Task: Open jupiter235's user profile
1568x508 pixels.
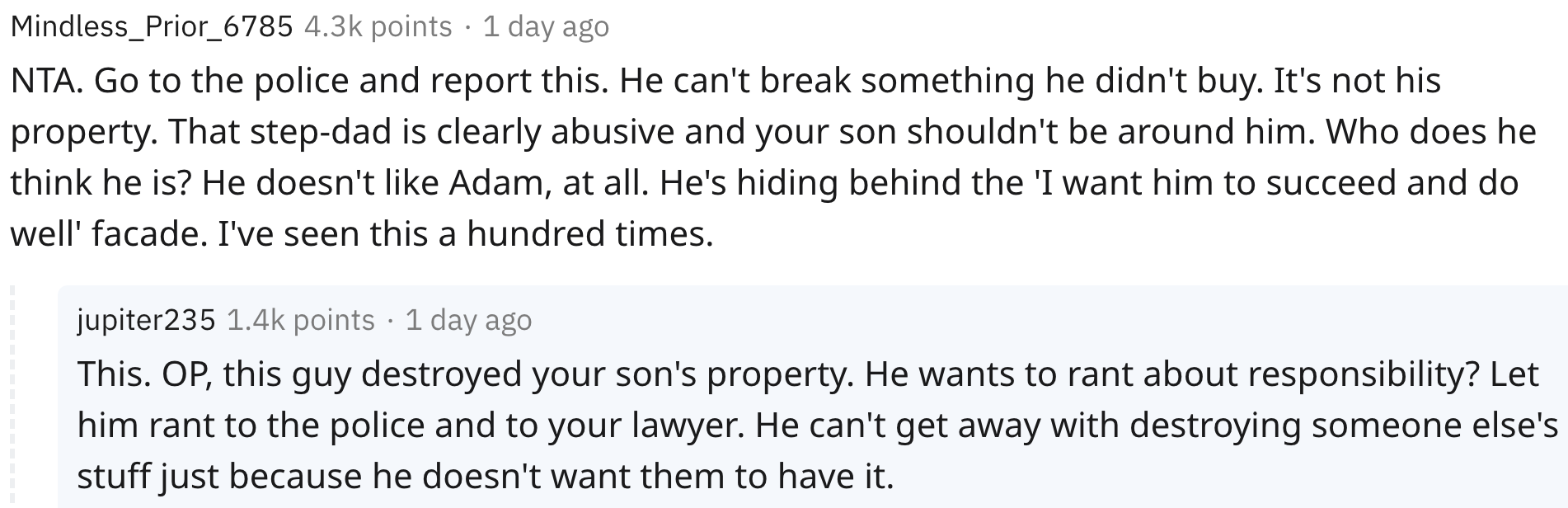Action: click(x=147, y=319)
